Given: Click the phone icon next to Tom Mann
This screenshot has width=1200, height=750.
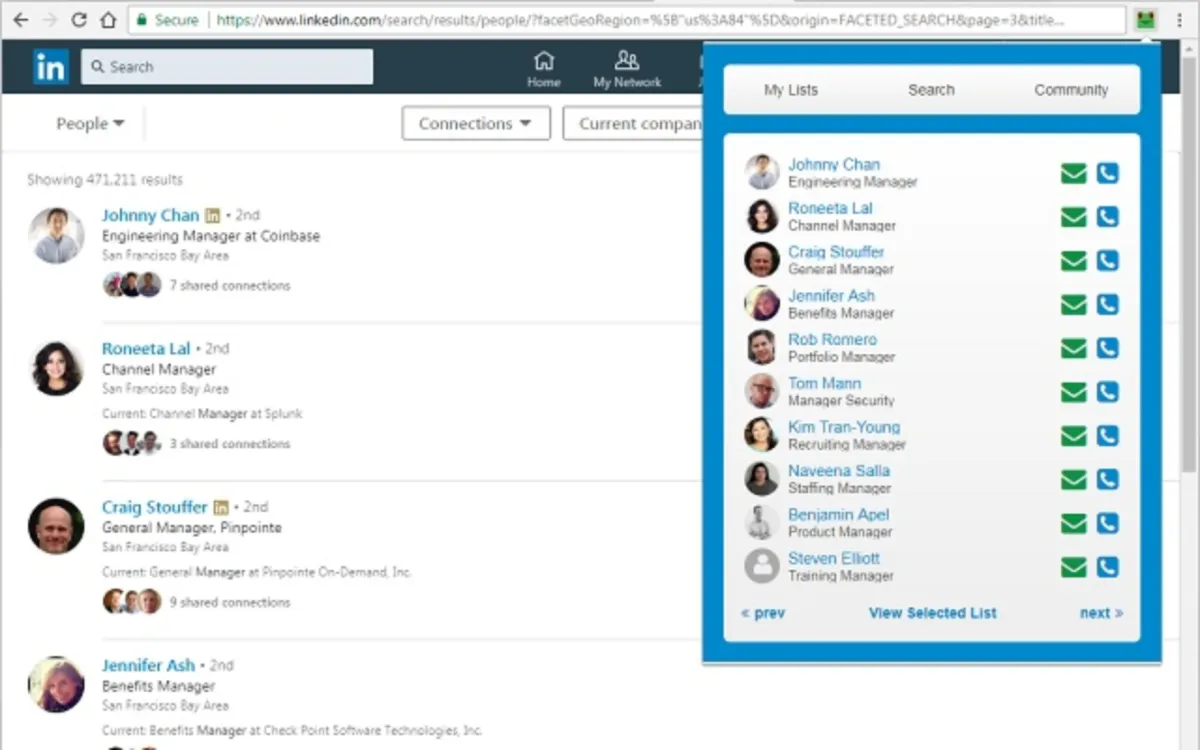Looking at the screenshot, I should point(1107,392).
